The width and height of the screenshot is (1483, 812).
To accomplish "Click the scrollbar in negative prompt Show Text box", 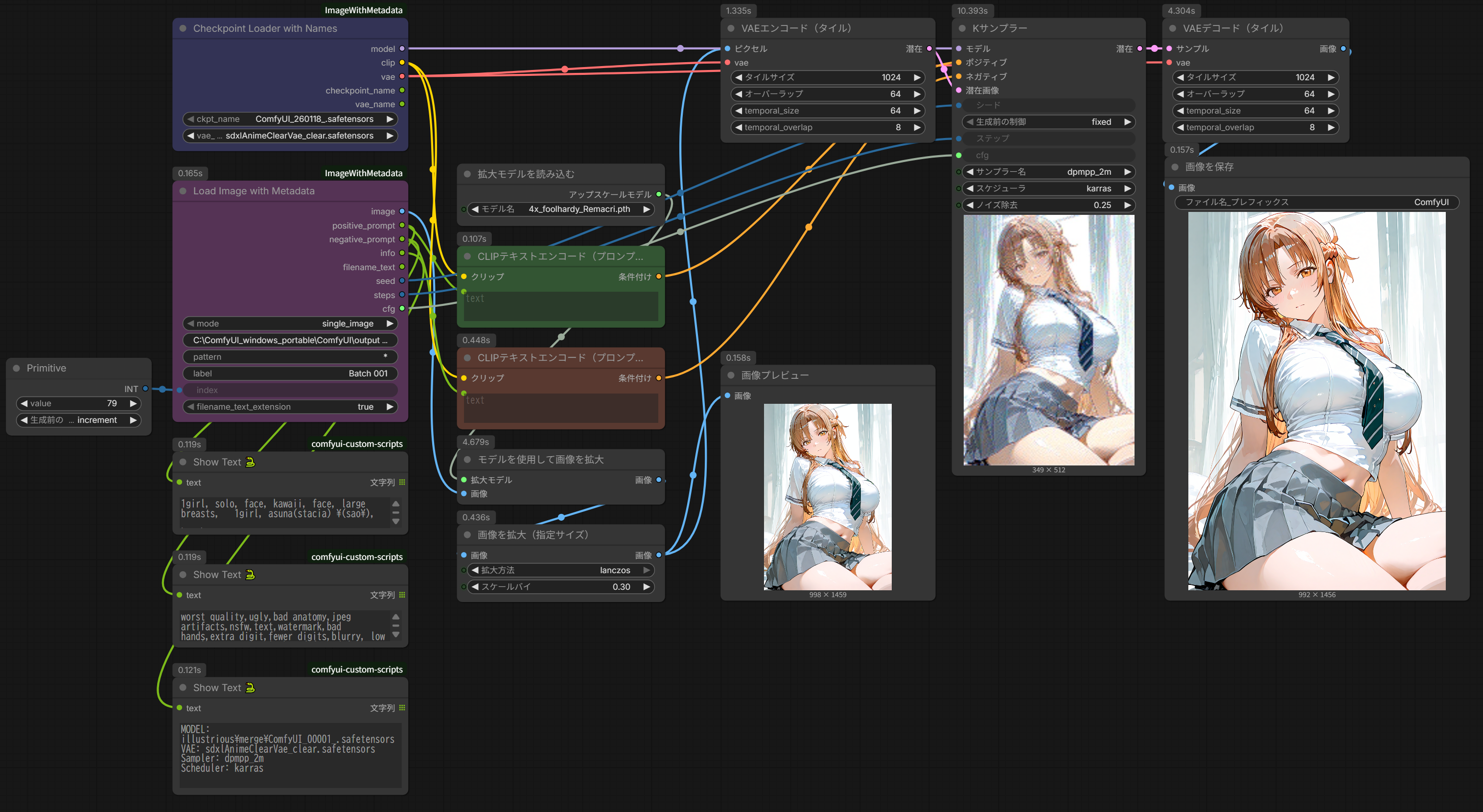I will point(395,626).
